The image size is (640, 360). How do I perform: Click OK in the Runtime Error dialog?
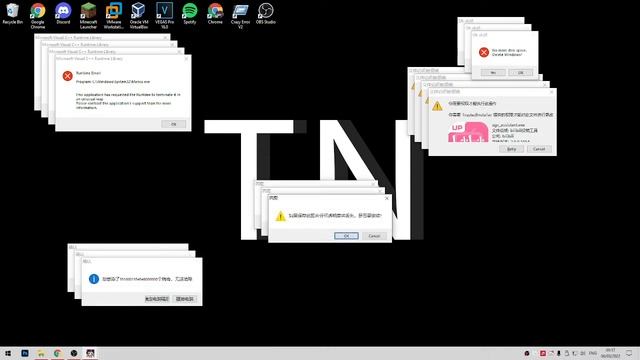[x=173, y=124]
